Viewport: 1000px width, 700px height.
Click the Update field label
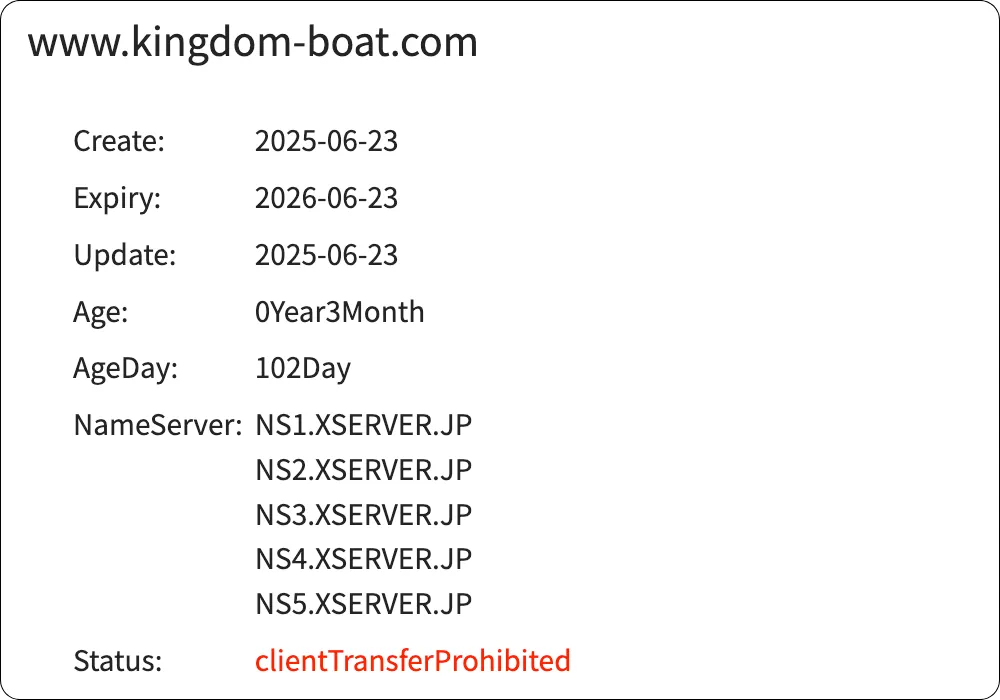[x=125, y=256]
